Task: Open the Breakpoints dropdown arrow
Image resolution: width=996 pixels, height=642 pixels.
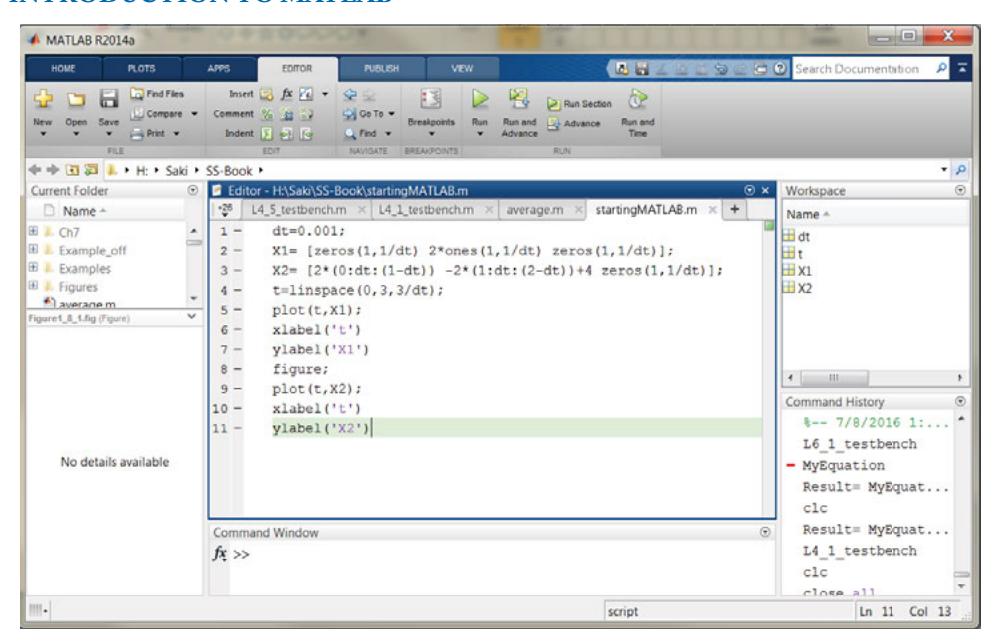Action: tap(431, 134)
